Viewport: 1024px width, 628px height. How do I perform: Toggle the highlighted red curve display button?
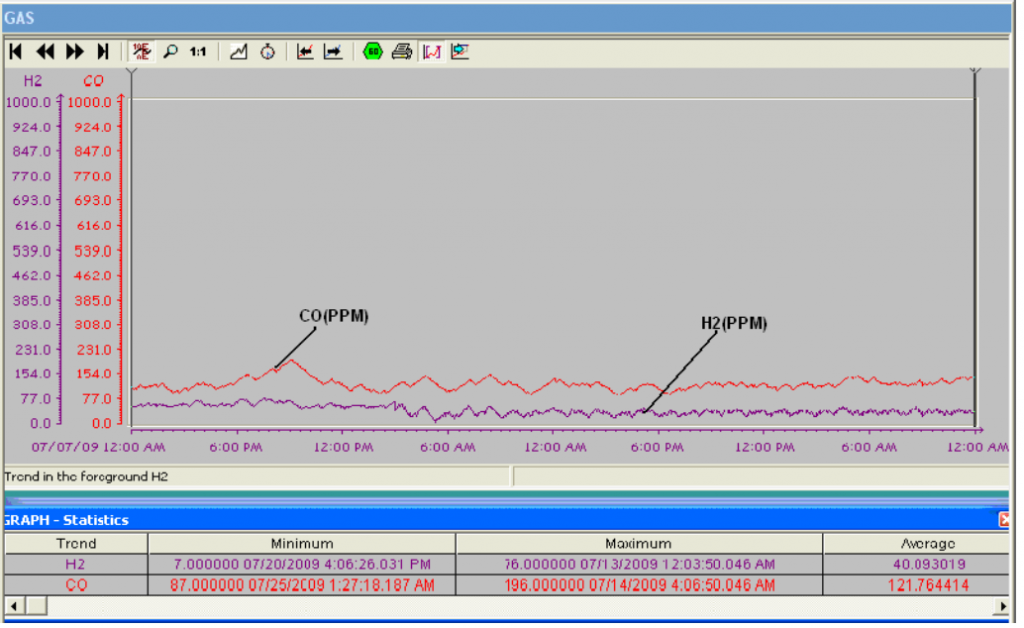(432, 52)
